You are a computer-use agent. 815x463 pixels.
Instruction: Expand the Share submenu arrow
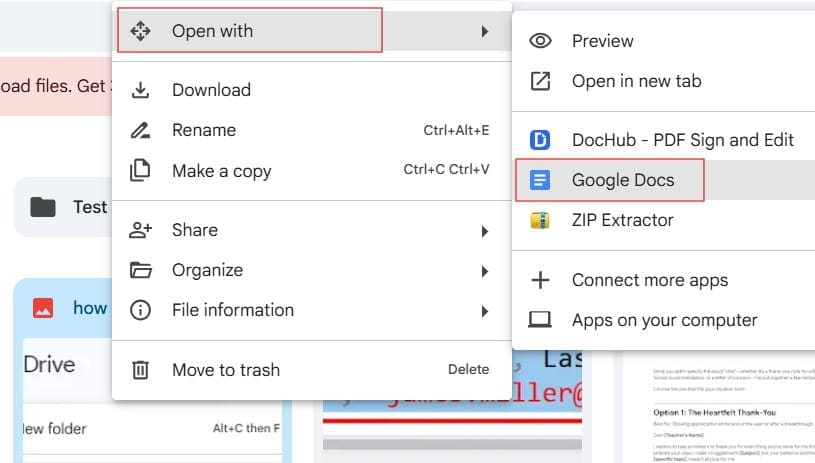[x=485, y=231]
